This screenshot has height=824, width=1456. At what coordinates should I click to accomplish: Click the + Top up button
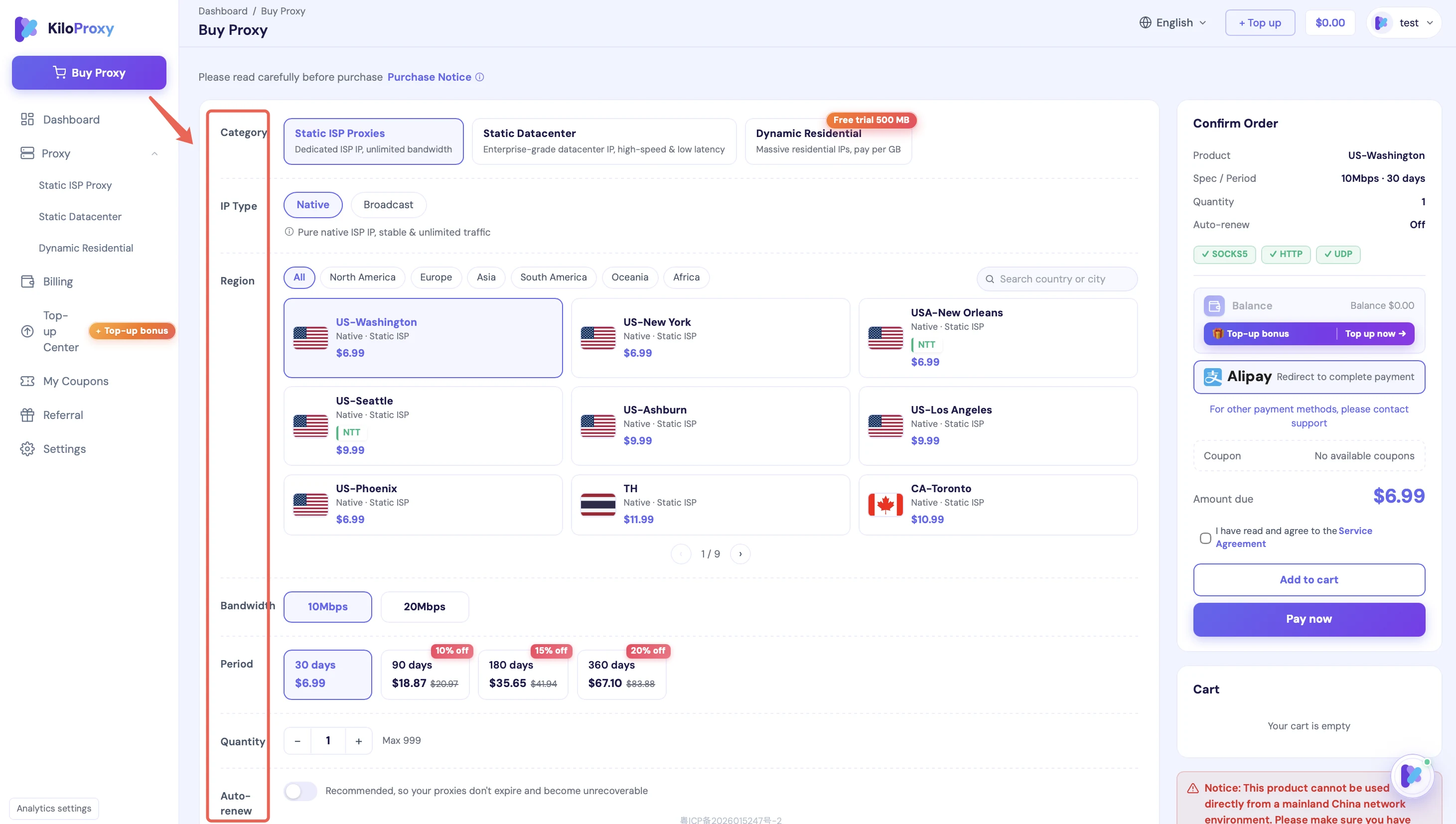pyautogui.click(x=1260, y=22)
